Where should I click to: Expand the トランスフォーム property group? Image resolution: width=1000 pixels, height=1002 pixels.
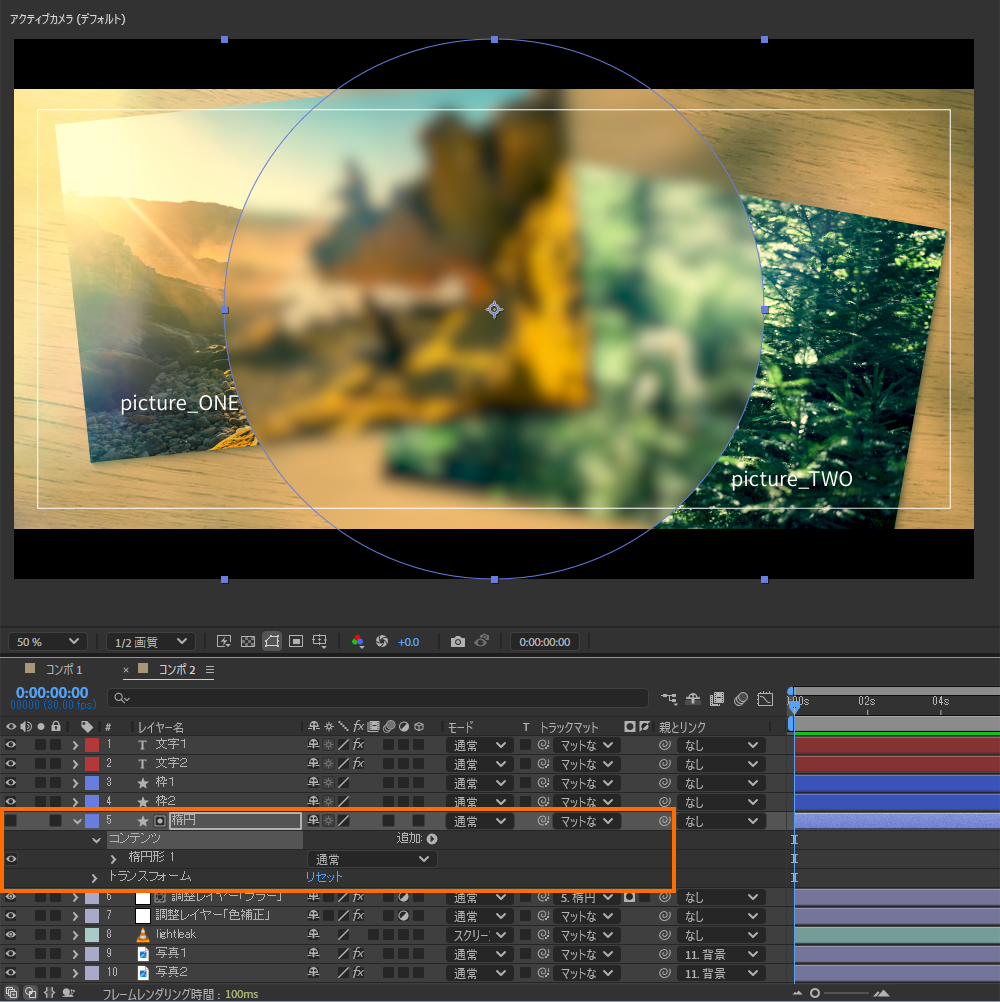[x=95, y=877]
